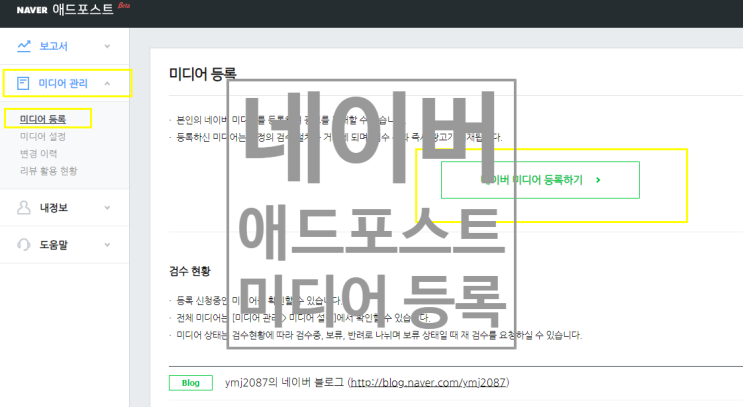Image resolution: width=743 pixels, height=407 pixels.
Task: Click the 미디어 등록 page heading
Action: coord(203,74)
